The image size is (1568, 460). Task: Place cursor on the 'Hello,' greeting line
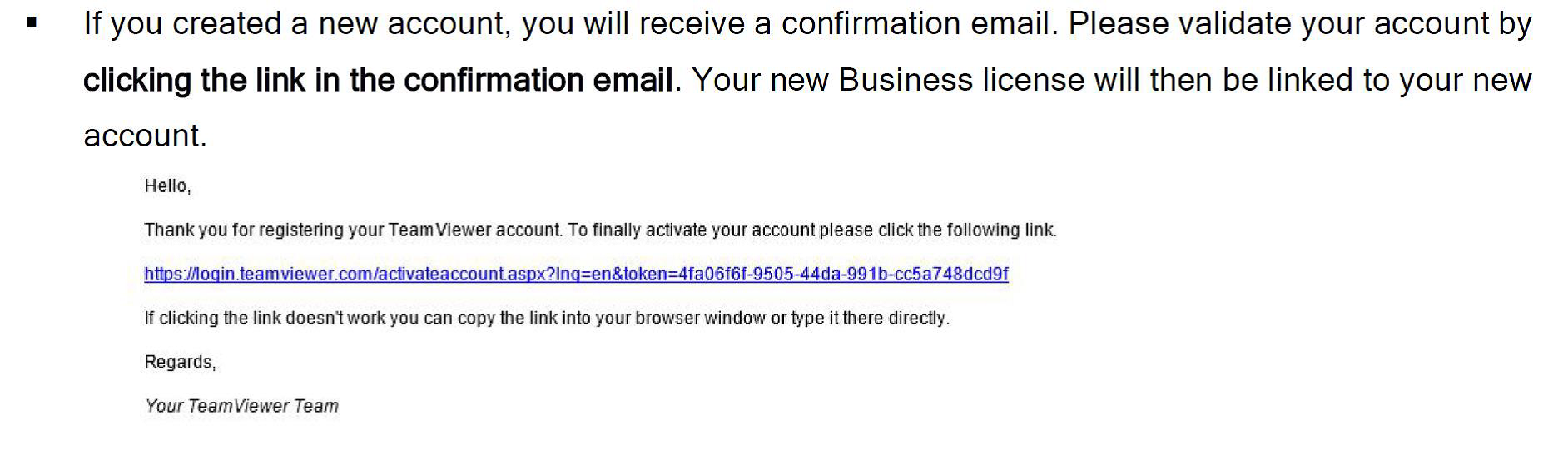click(x=167, y=186)
